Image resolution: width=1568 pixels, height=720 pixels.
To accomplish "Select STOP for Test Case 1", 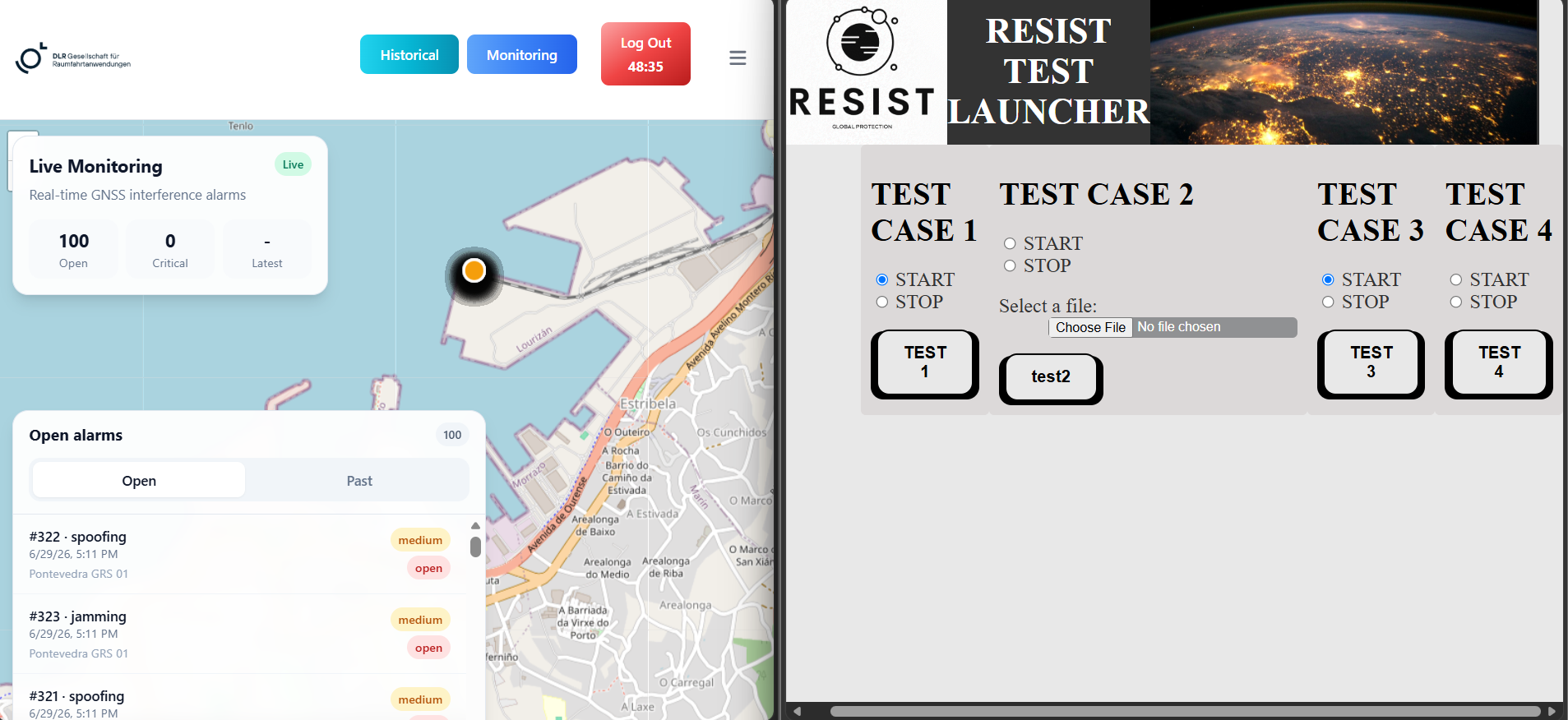I will [882, 302].
